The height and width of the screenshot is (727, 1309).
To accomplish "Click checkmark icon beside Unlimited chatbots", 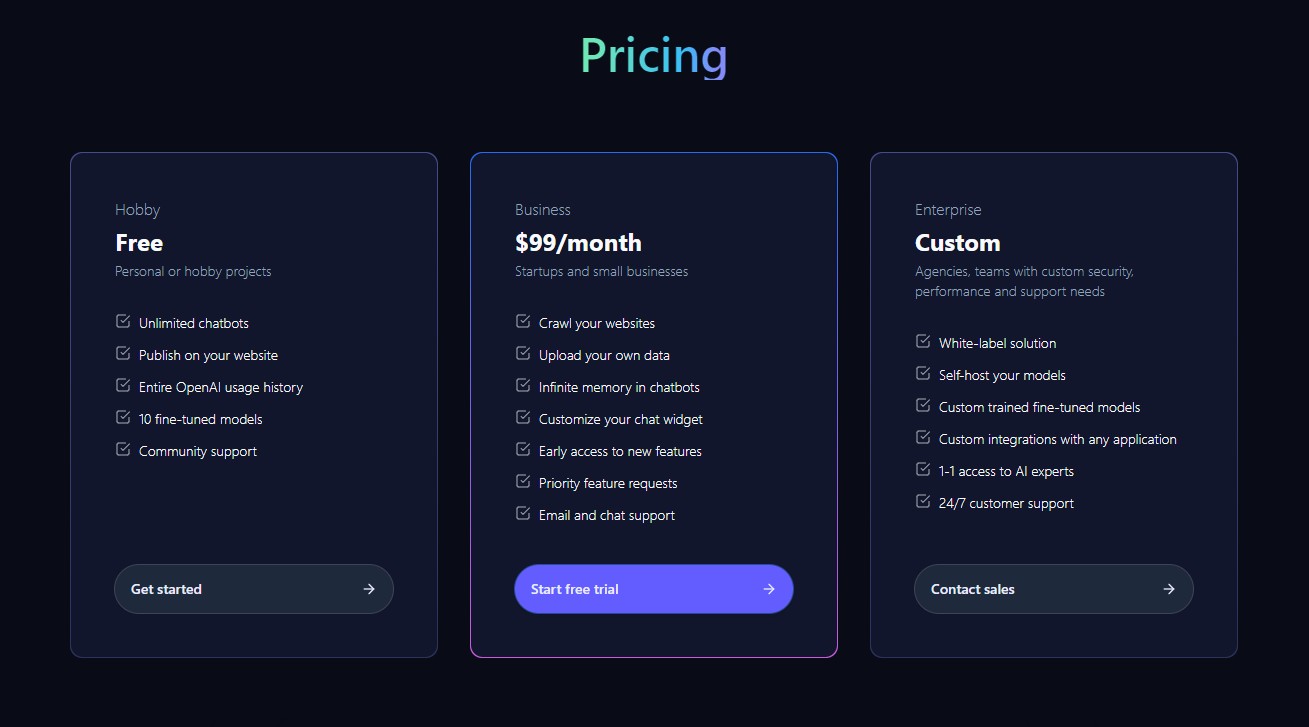I will (x=123, y=322).
